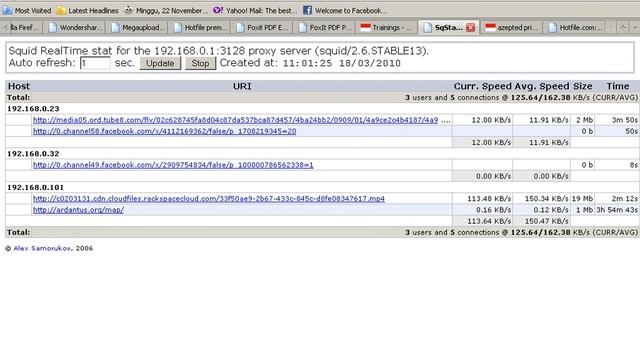
Task: Switch to the Foxit PDF E... tab
Action: click(x=262, y=28)
